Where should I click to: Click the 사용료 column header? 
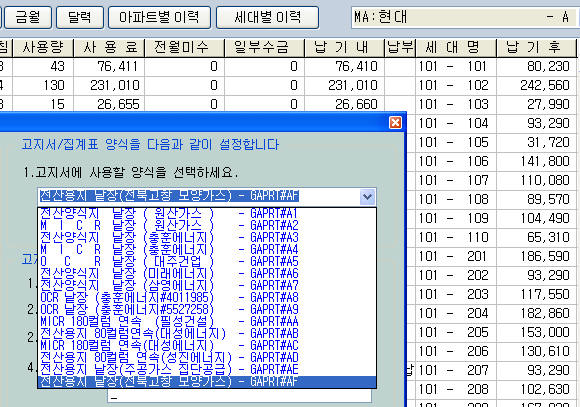pos(109,48)
